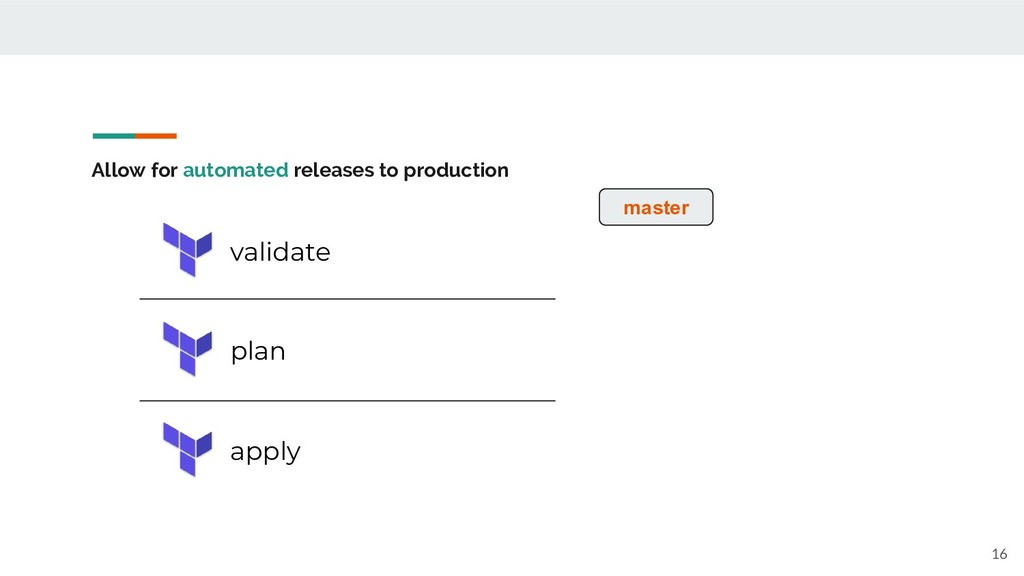Click the word 'production' in the heading
This screenshot has height=576, width=1024.
(456, 171)
